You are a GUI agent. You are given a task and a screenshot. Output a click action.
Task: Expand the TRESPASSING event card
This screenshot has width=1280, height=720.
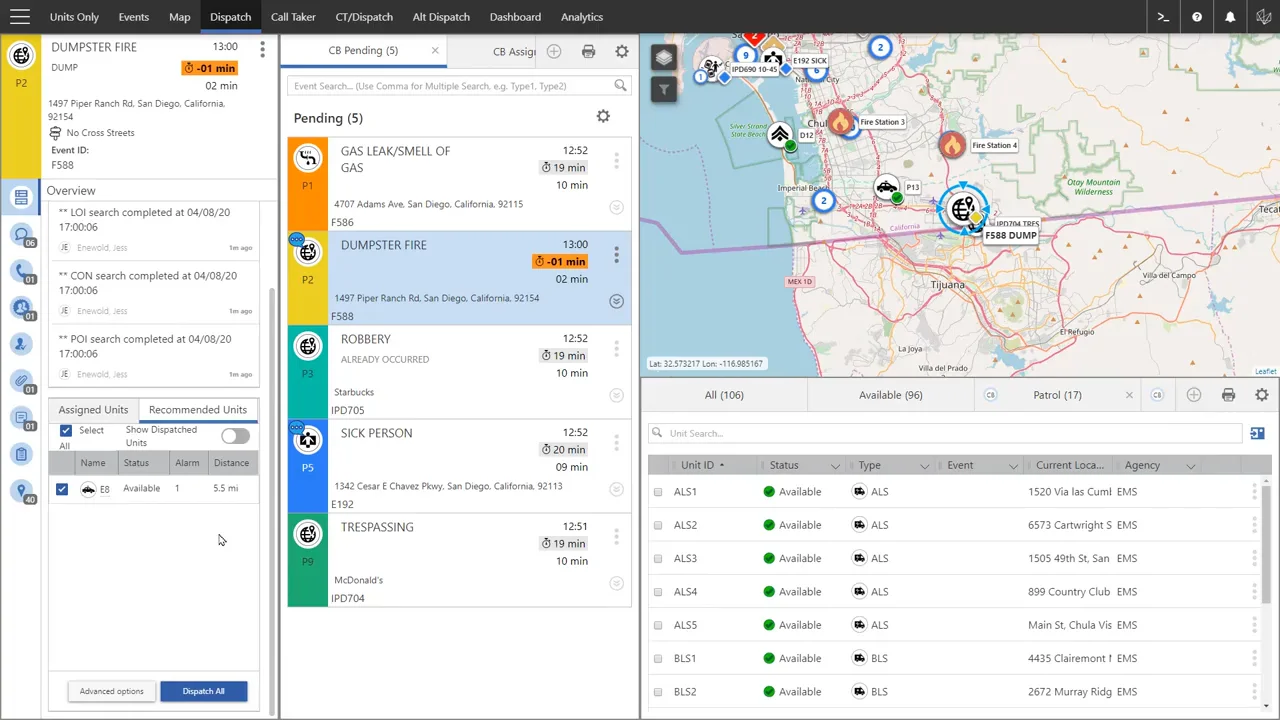tap(616, 583)
